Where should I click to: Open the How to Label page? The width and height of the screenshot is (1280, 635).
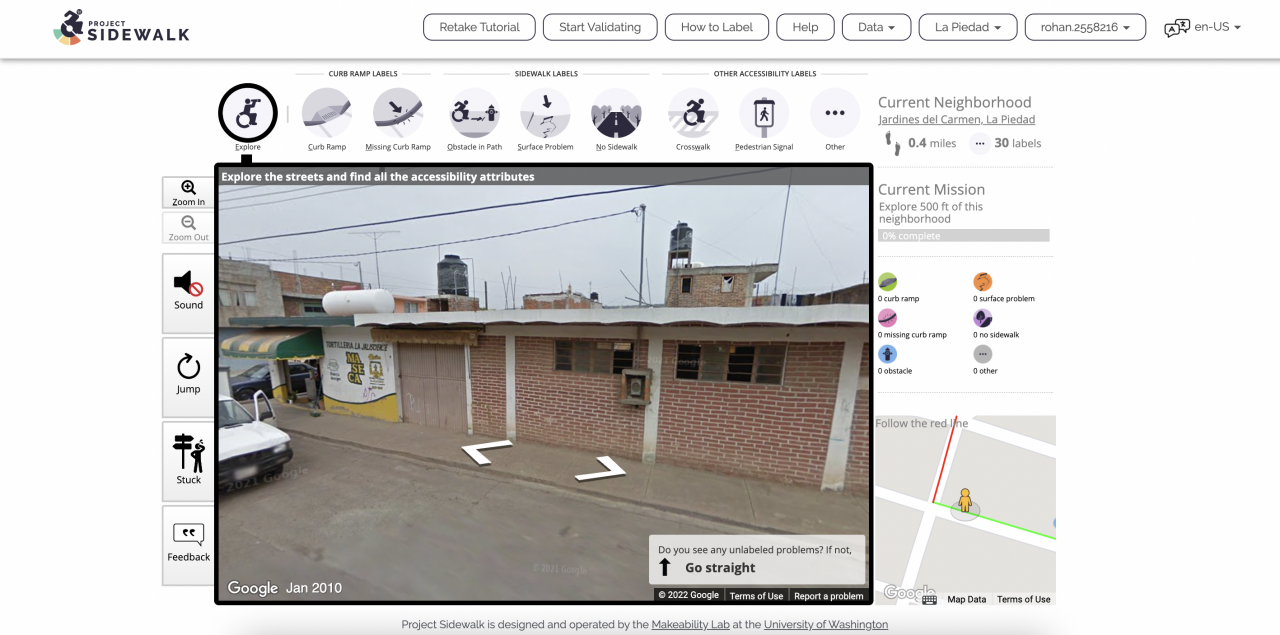tap(717, 27)
